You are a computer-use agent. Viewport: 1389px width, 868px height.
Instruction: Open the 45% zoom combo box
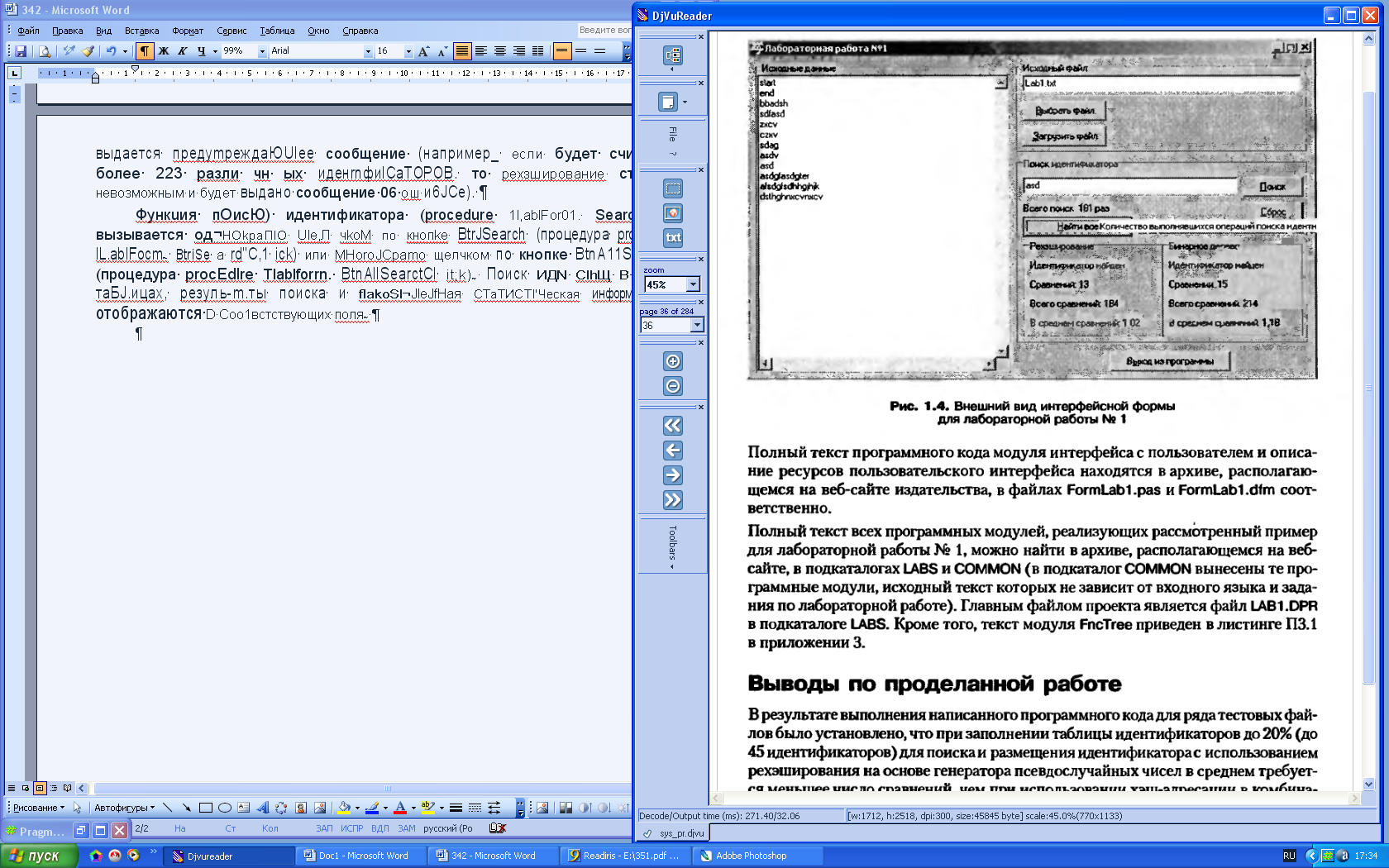click(672, 284)
